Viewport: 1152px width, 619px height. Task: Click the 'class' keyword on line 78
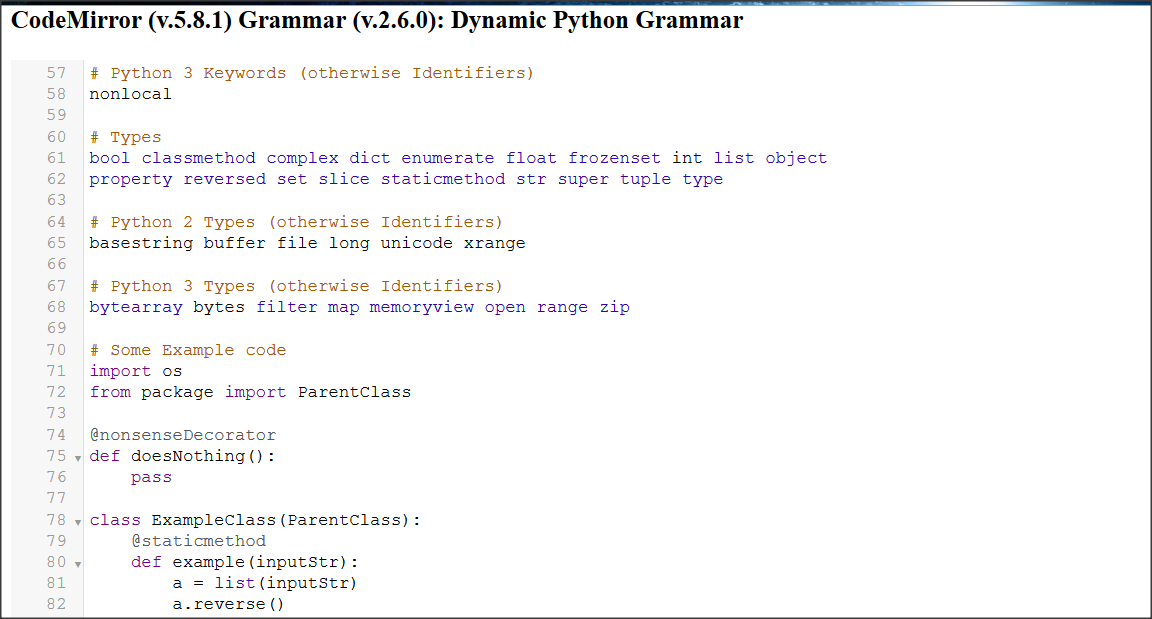(x=115, y=520)
